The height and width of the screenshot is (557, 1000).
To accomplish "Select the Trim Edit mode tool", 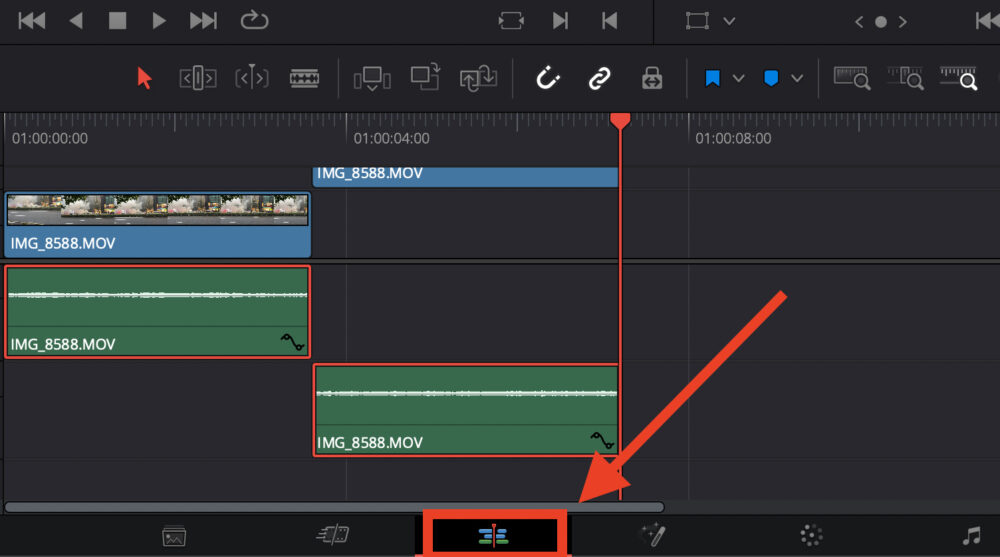I will click(x=198, y=78).
